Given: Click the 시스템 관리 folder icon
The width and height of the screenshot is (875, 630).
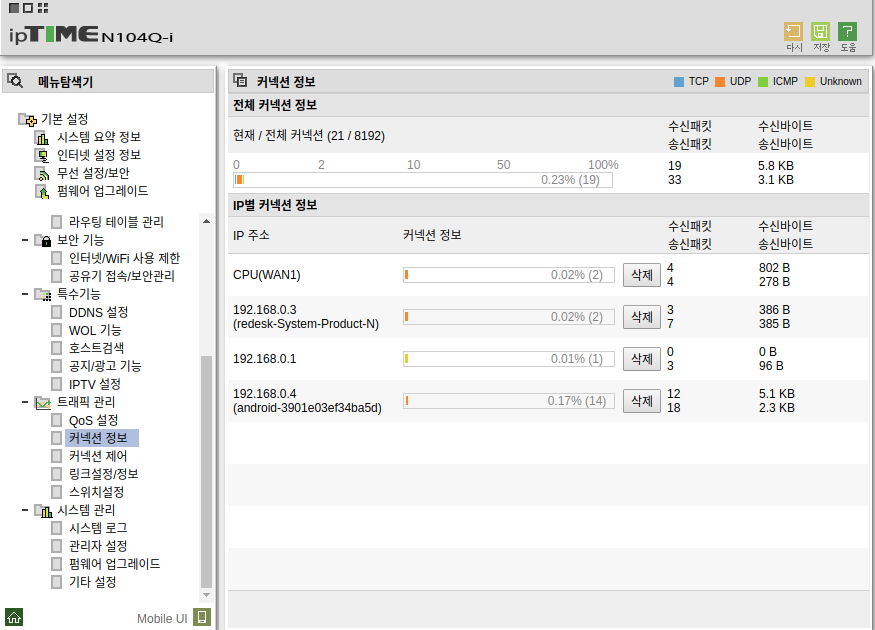Looking at the screenshot, I should click(43, 511).
